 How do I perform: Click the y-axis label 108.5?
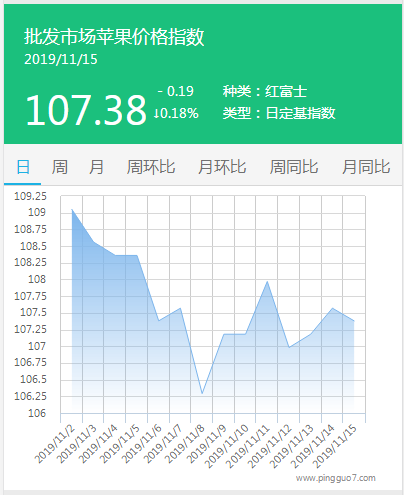(33, 246)
